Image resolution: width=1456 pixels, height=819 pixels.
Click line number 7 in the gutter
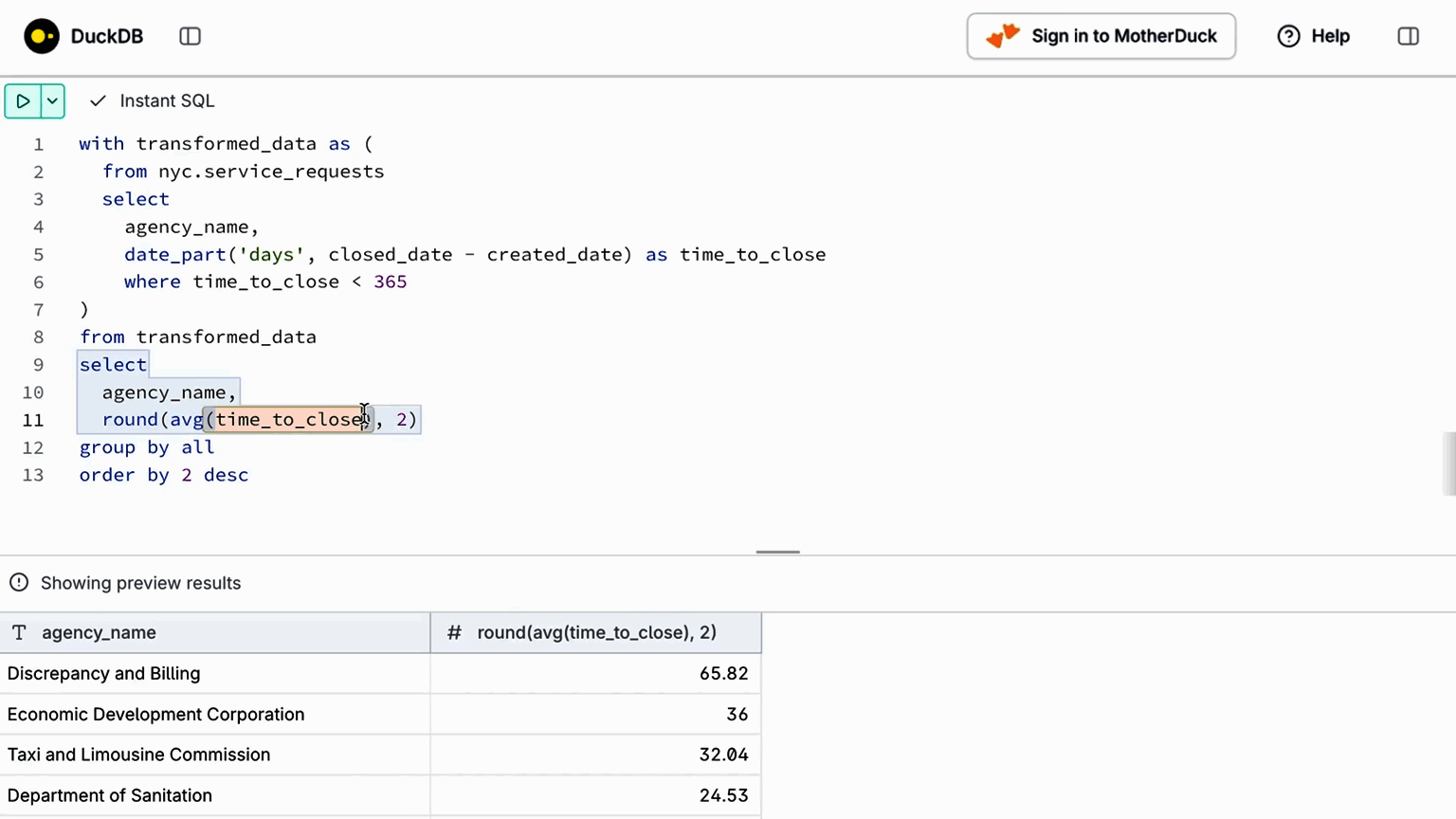(x=38, y=310)
